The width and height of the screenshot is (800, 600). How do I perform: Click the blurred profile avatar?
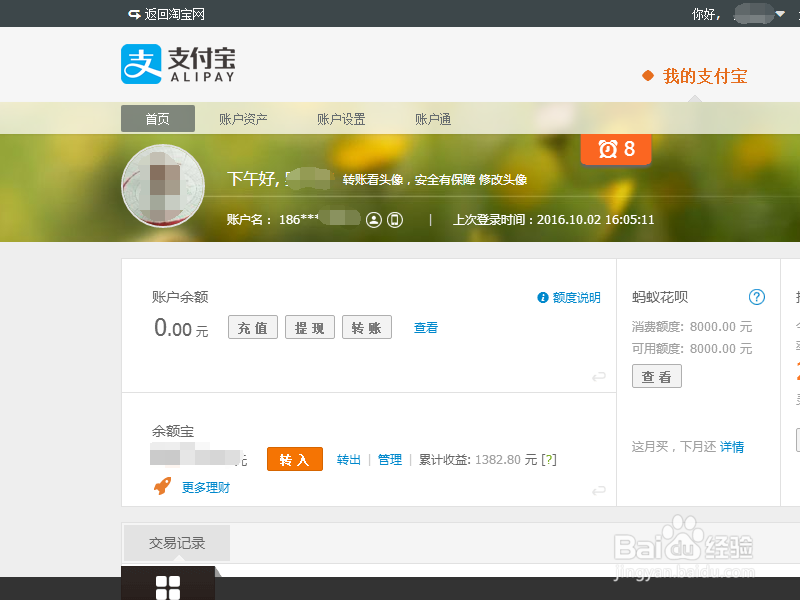[163, 186]
